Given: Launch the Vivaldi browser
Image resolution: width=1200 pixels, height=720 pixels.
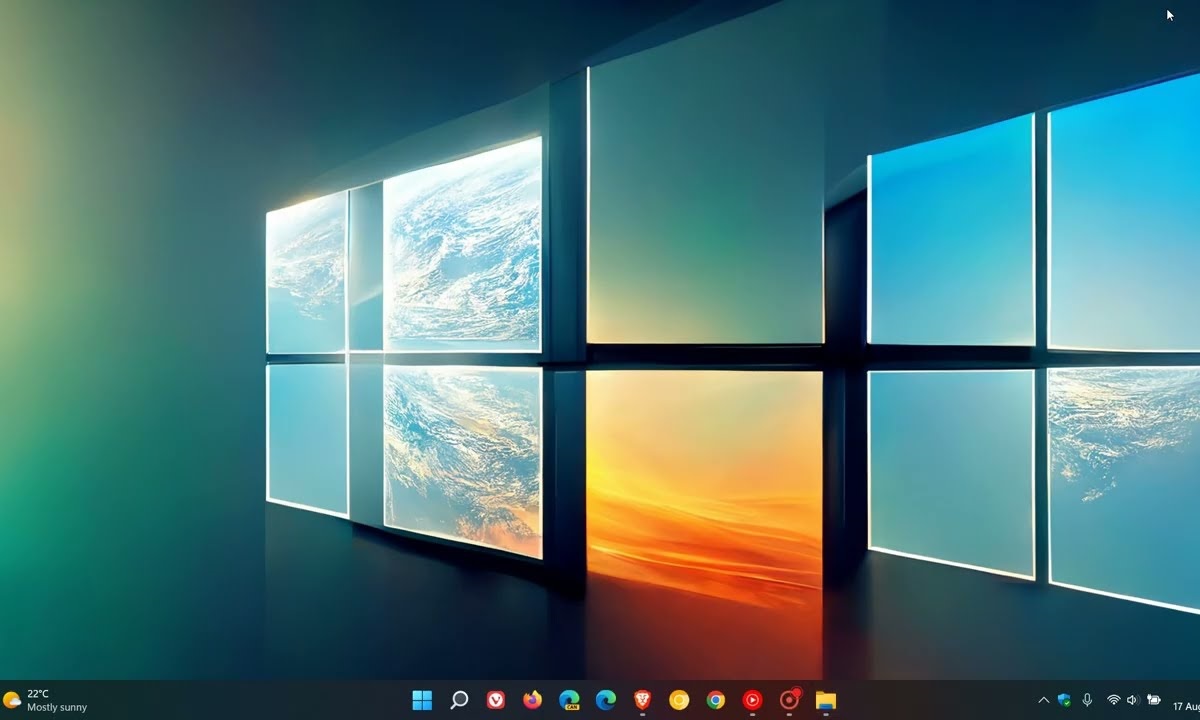Looking at the screenshot, I should tap(495, 701).
